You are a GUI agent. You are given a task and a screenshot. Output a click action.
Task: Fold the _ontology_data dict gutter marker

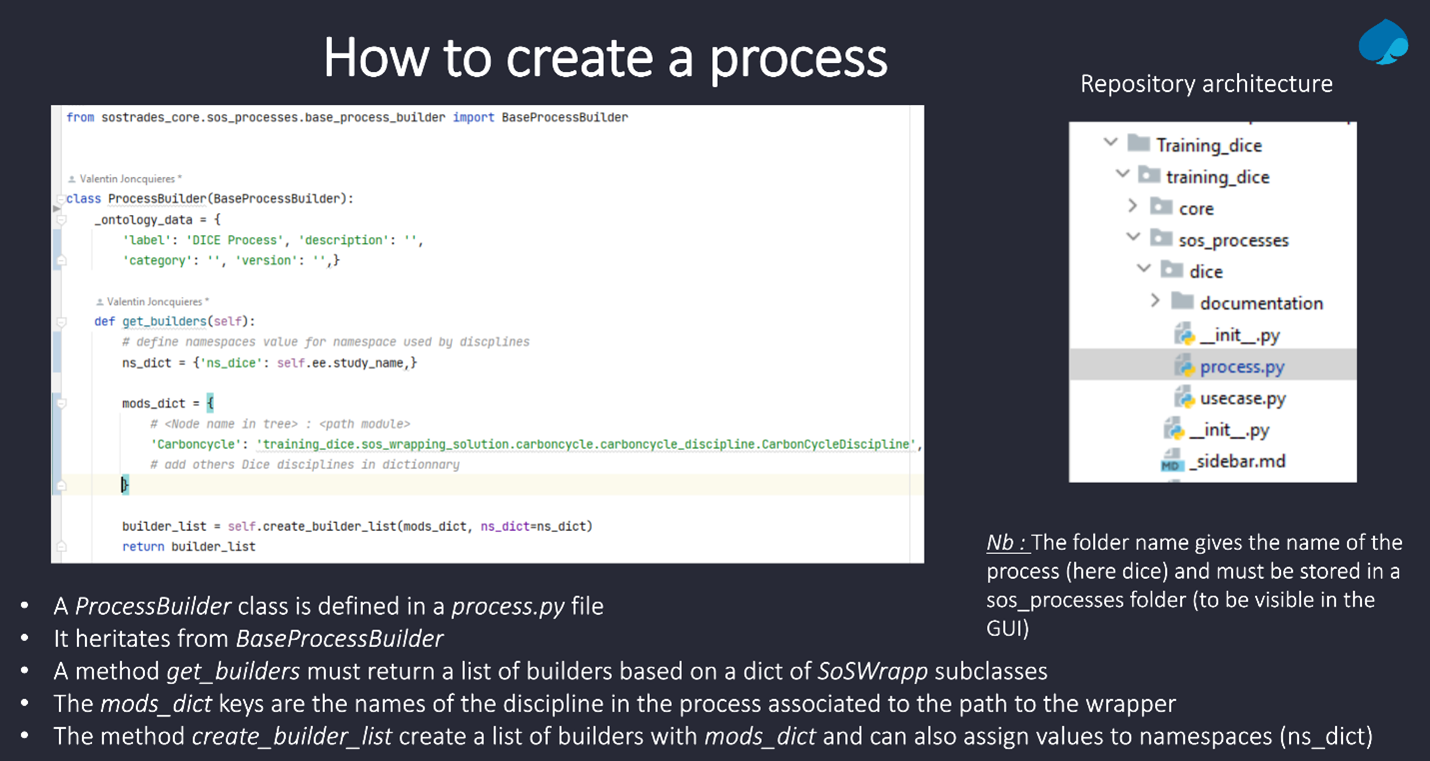pos(61,219)
